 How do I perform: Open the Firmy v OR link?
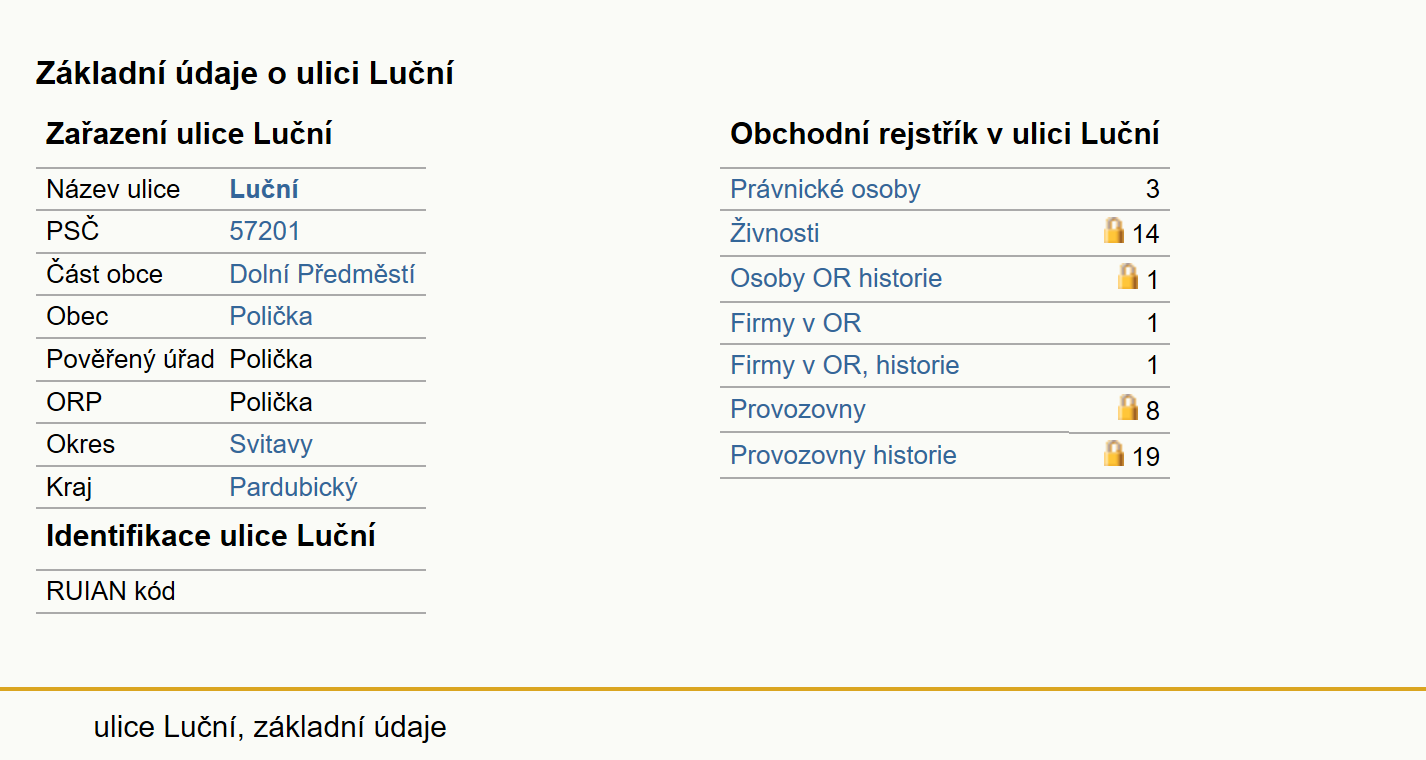[796, 323]
